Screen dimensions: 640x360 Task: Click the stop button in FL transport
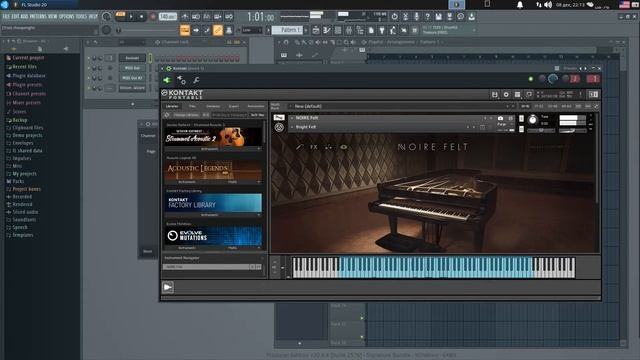click(x=141, y=17)
